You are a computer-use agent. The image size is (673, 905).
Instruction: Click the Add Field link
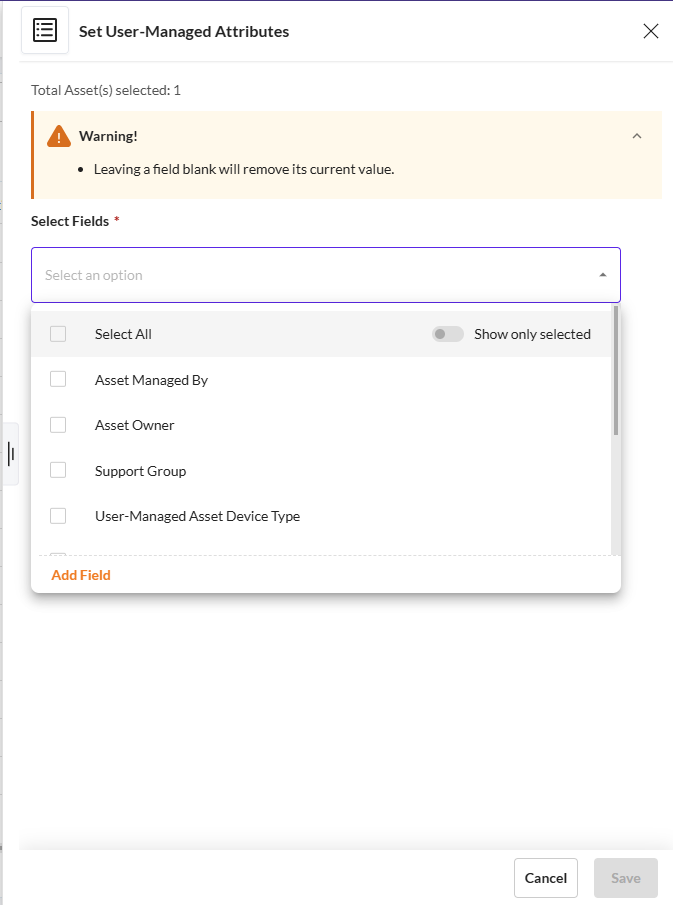tap(81, 575)
